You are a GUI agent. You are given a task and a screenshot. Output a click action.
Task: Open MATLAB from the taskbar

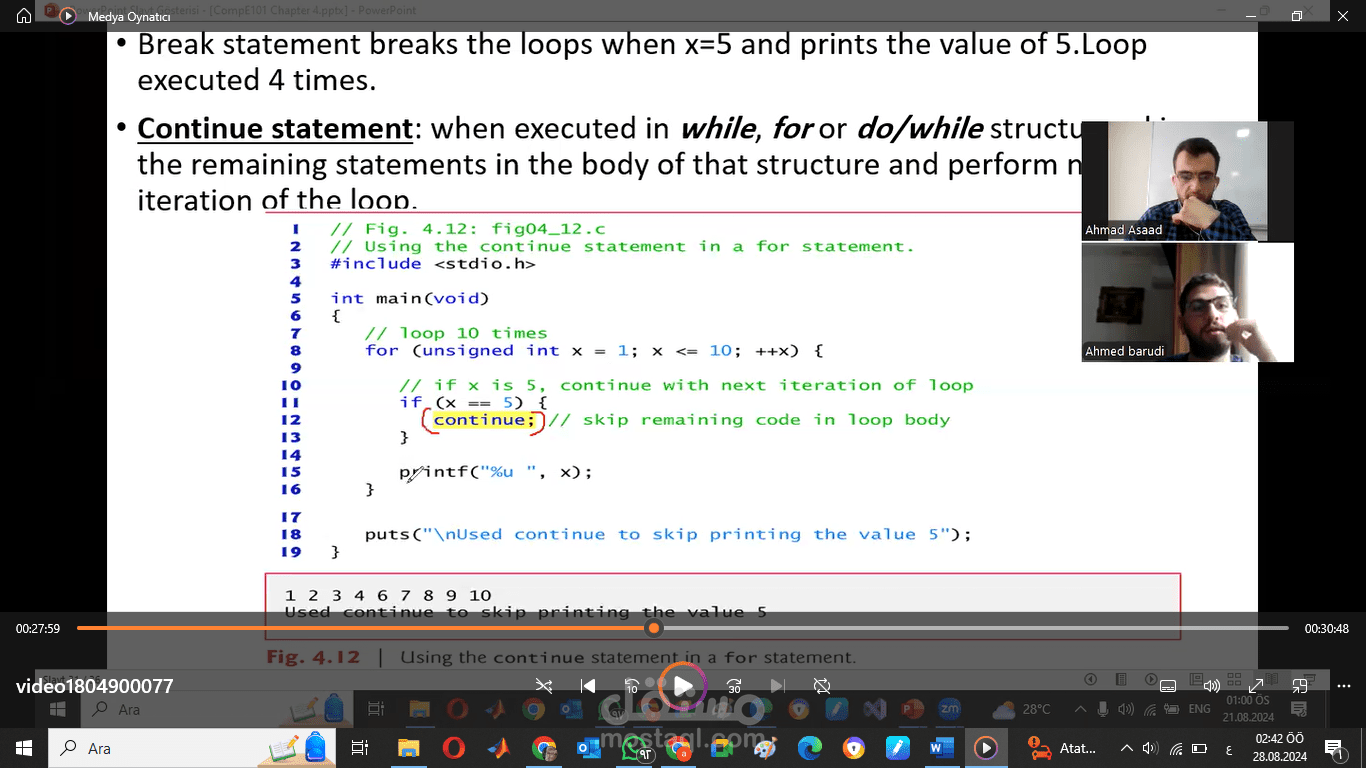pos(498,748)
